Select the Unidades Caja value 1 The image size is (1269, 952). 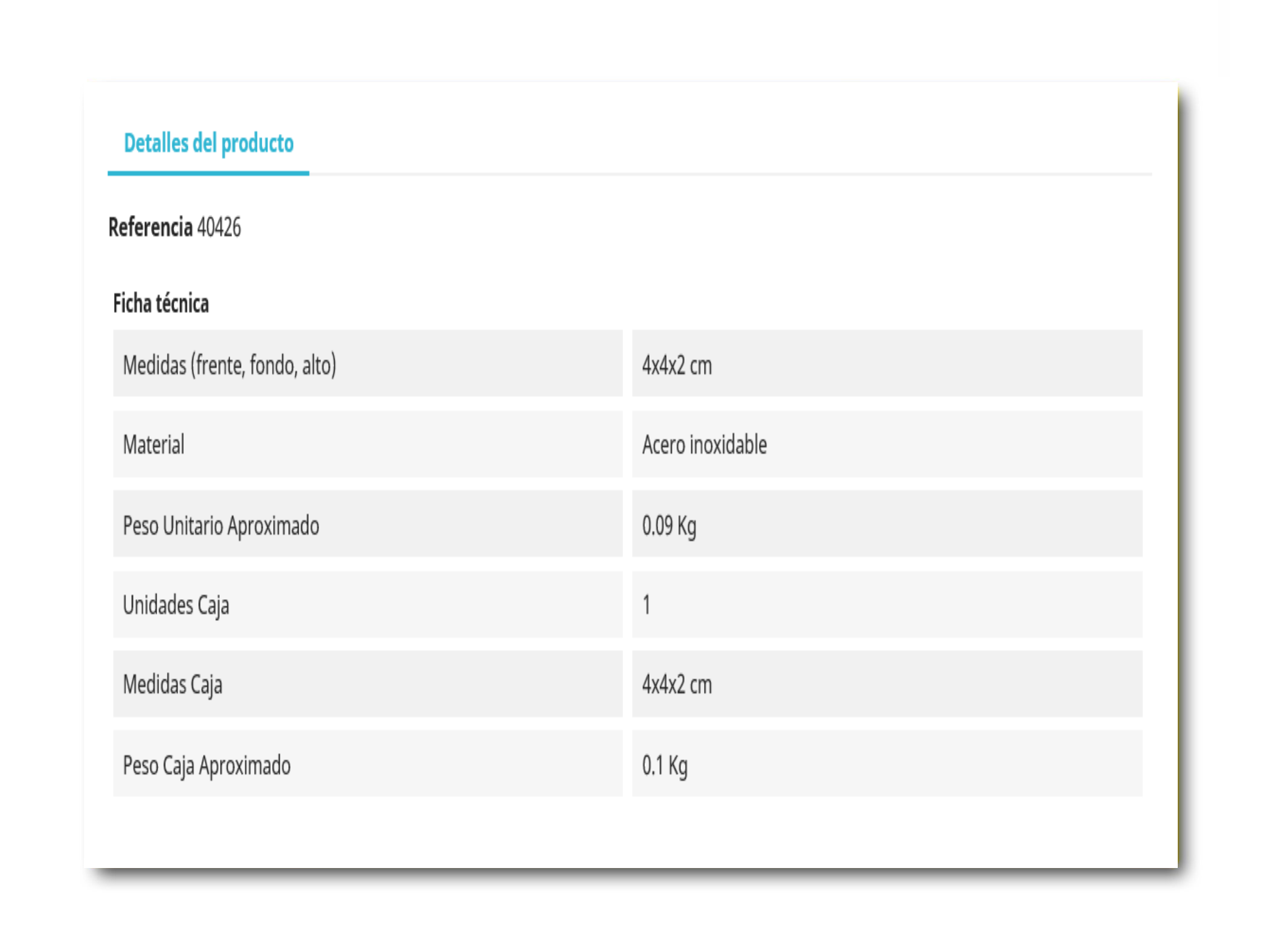(x=646, y=605)
